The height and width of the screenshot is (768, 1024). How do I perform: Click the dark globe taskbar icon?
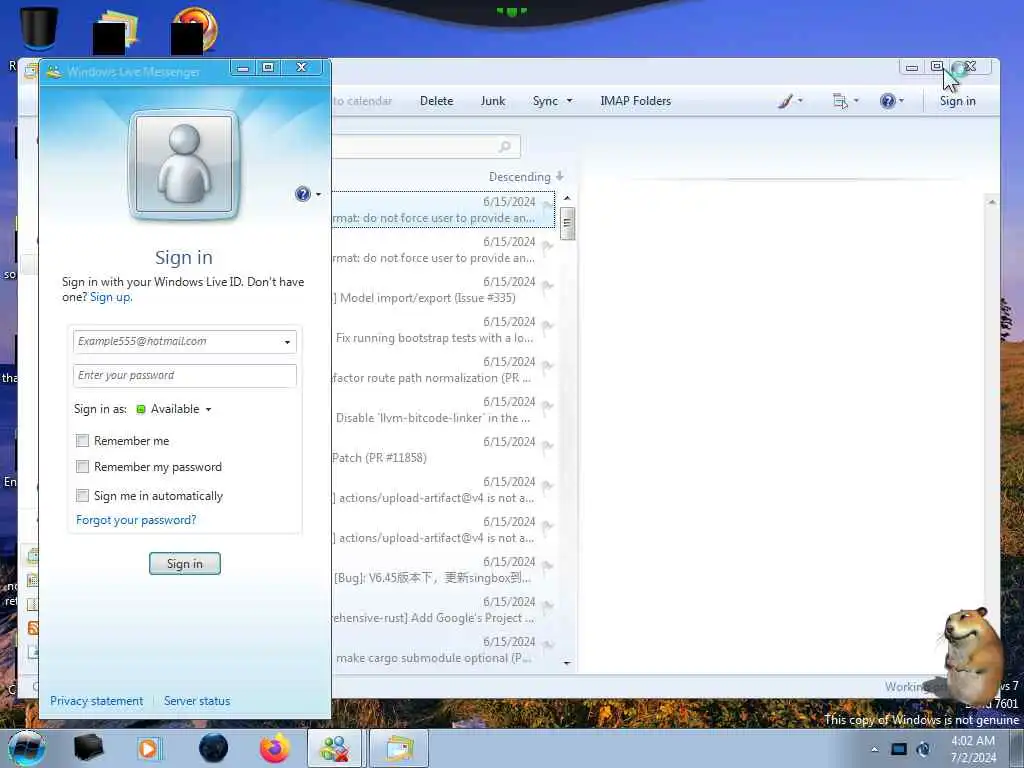pos(214,748)
